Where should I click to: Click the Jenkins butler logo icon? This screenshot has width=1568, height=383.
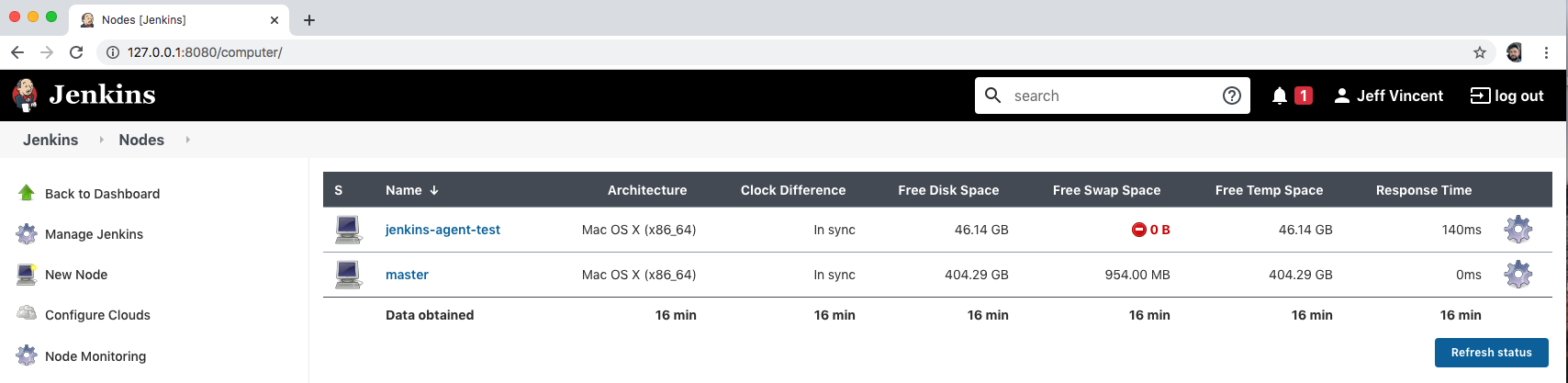(x=25, y=95)
